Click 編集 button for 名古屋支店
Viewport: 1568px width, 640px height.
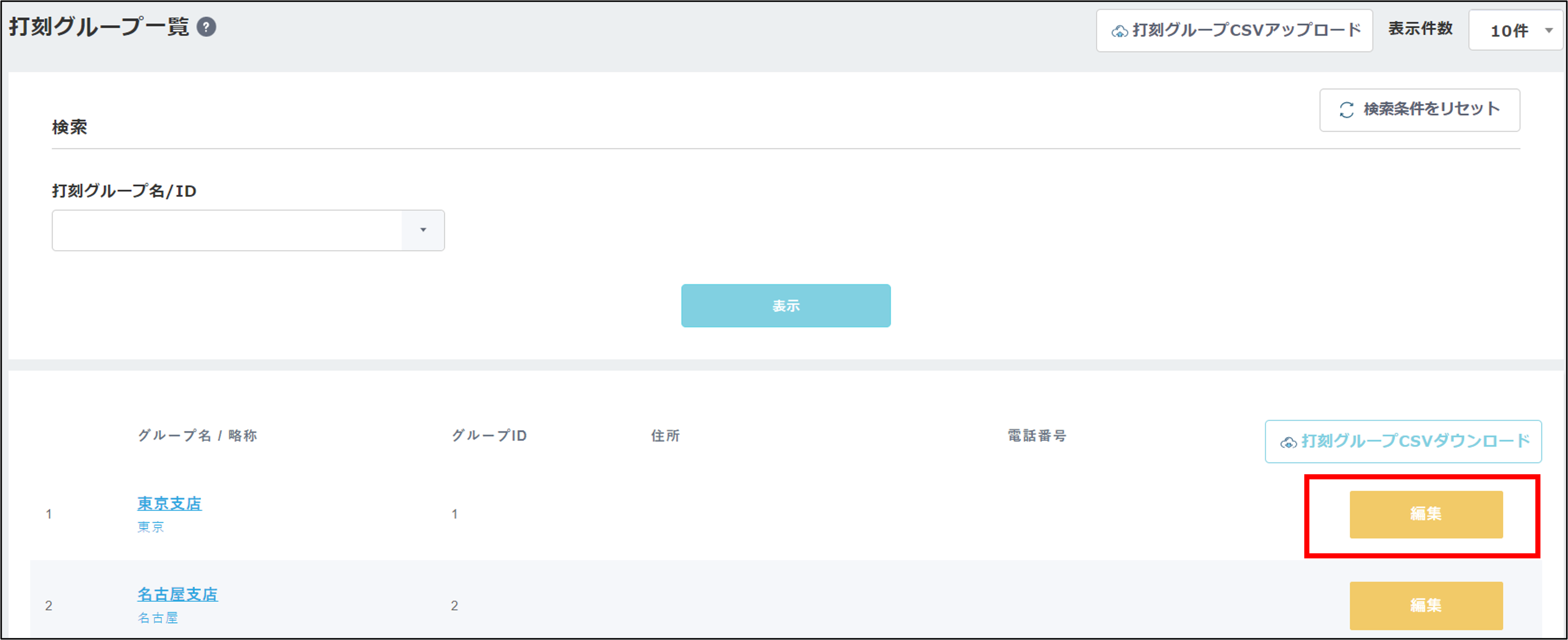[x=1426, y=605]
